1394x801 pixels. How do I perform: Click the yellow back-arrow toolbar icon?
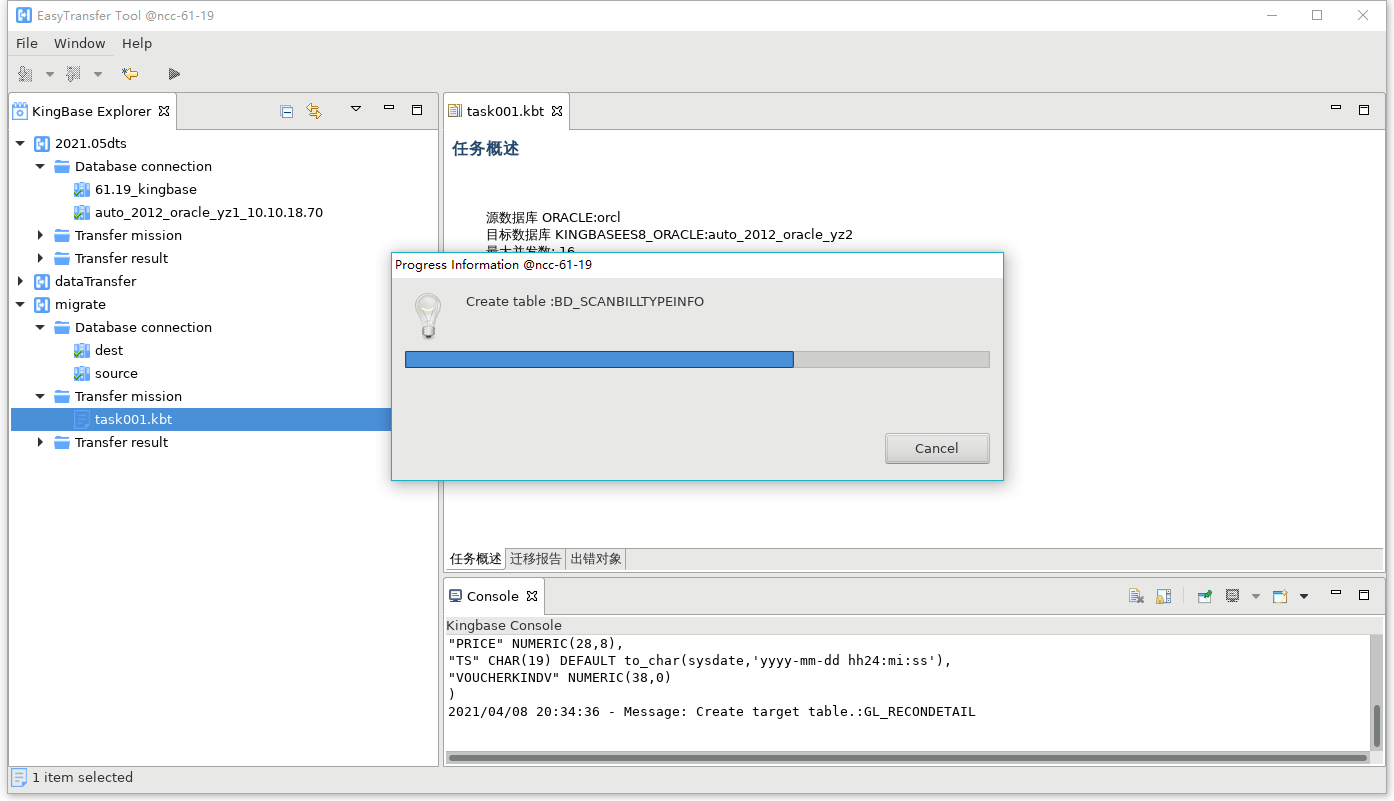[x=130, y=74]
